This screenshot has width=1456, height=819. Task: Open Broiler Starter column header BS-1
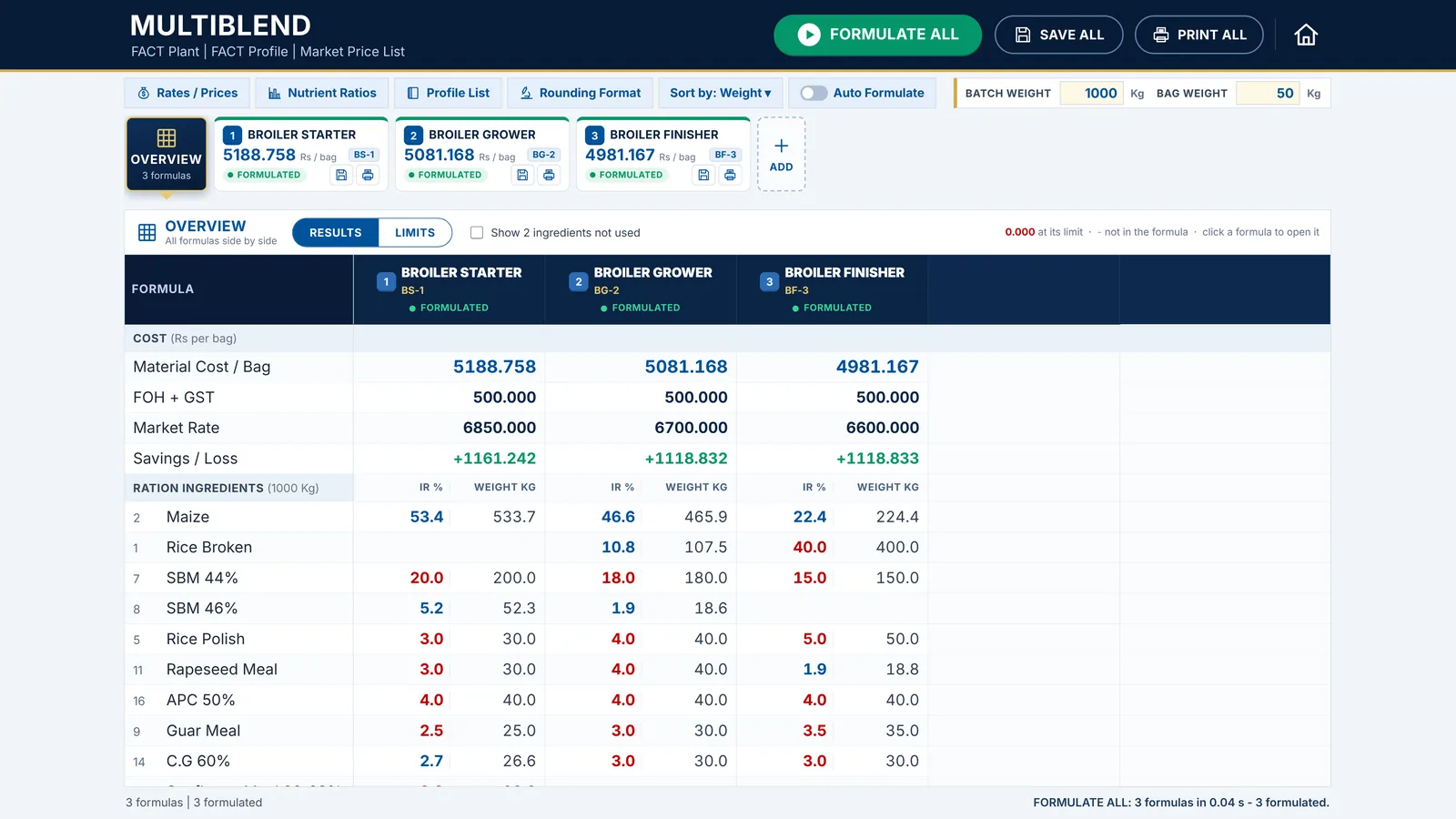point(450,289)
